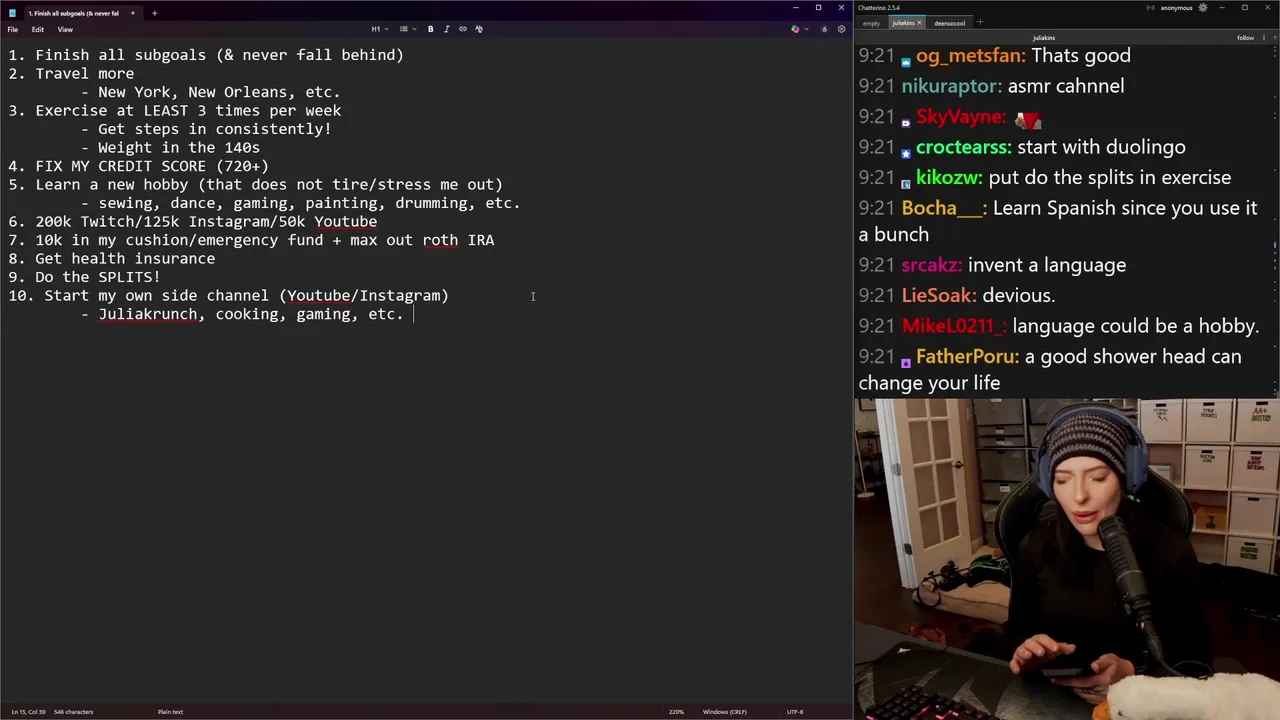The image size is (1280, 720).
Task: Click the badge next to croctearss
Action: pyautogui.click(x=906, y=154)
